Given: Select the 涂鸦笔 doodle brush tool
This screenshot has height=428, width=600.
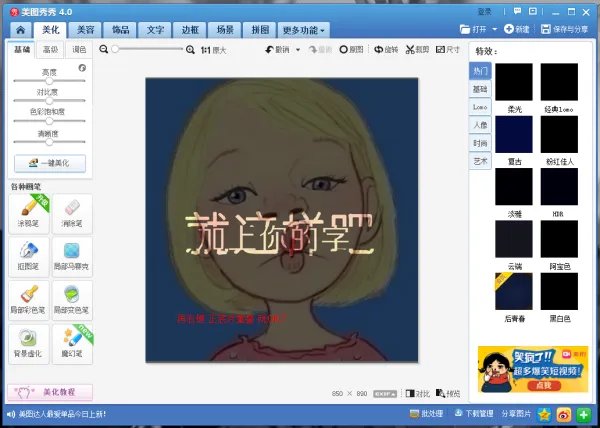Looking at the screenshot, I should pos(29,213).
